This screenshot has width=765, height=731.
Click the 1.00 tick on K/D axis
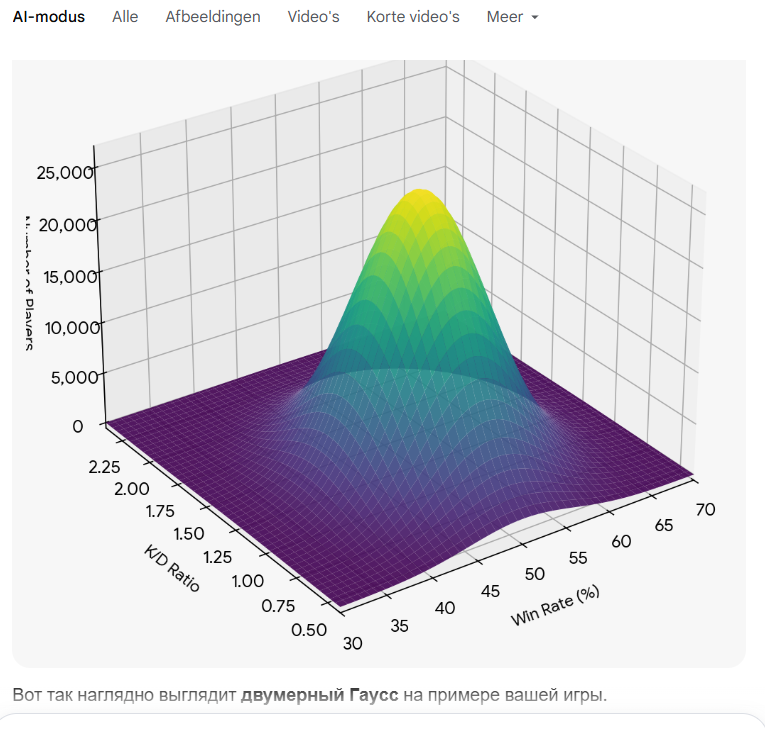point(247,581)
